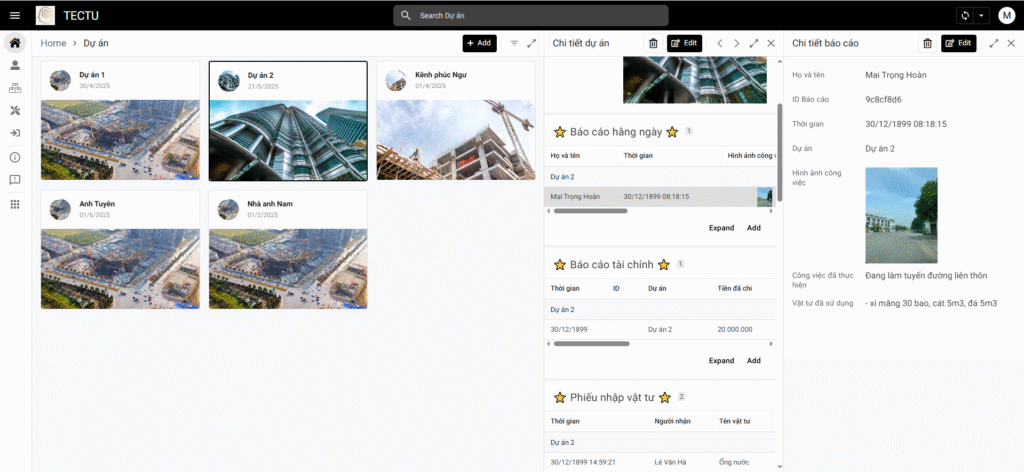Click the Tiền đã chi column header
Viewport: 1024px width, 472px height.
pyautogui.click(x=735, y=288)
